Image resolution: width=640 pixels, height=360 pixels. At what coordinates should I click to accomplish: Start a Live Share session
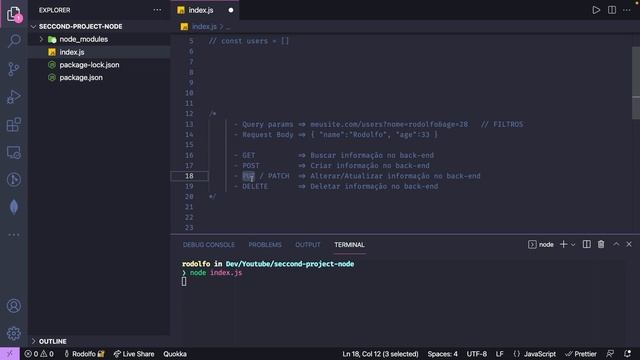pos(134,353)
